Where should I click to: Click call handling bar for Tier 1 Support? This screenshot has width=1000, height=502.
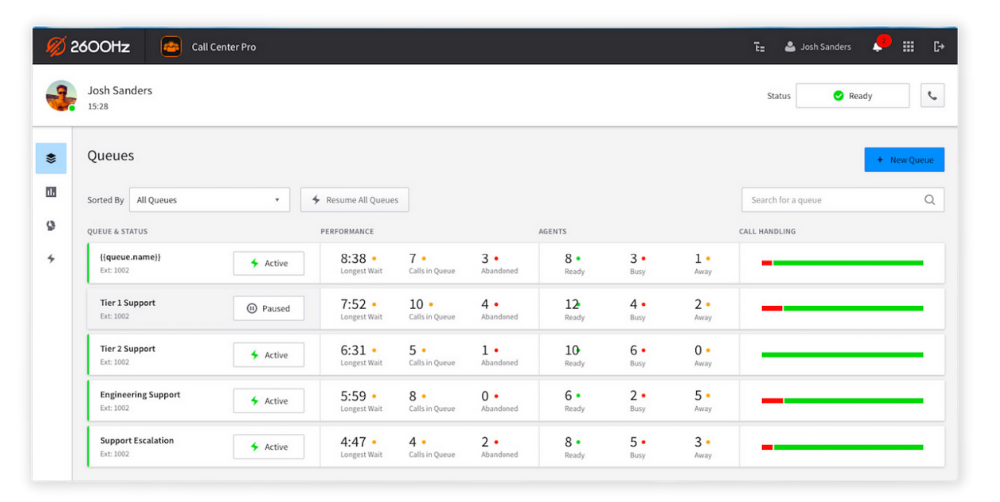coord(842,309)
